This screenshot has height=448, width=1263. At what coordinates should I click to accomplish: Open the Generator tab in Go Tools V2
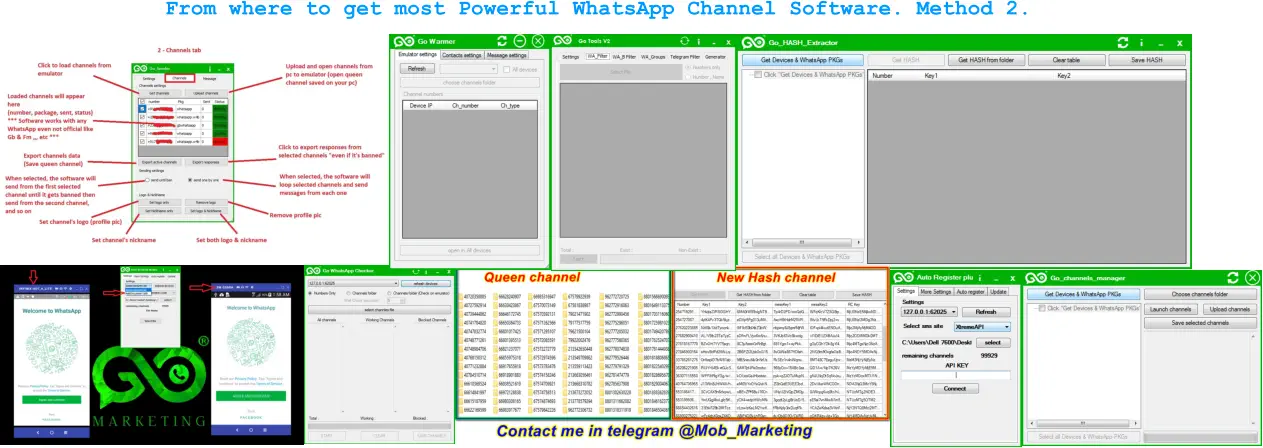tap(715, 57)
